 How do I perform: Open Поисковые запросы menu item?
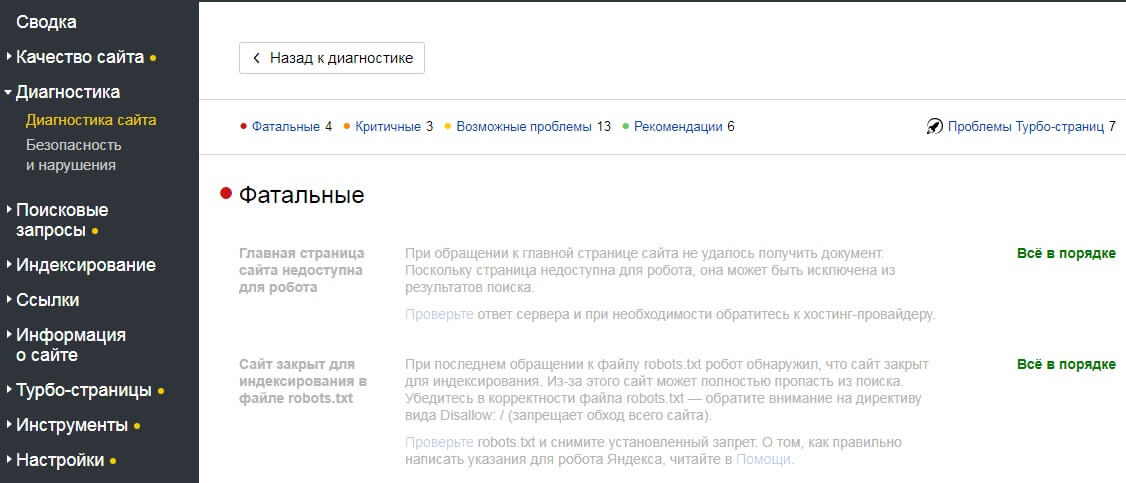click(x=62, y=220)
